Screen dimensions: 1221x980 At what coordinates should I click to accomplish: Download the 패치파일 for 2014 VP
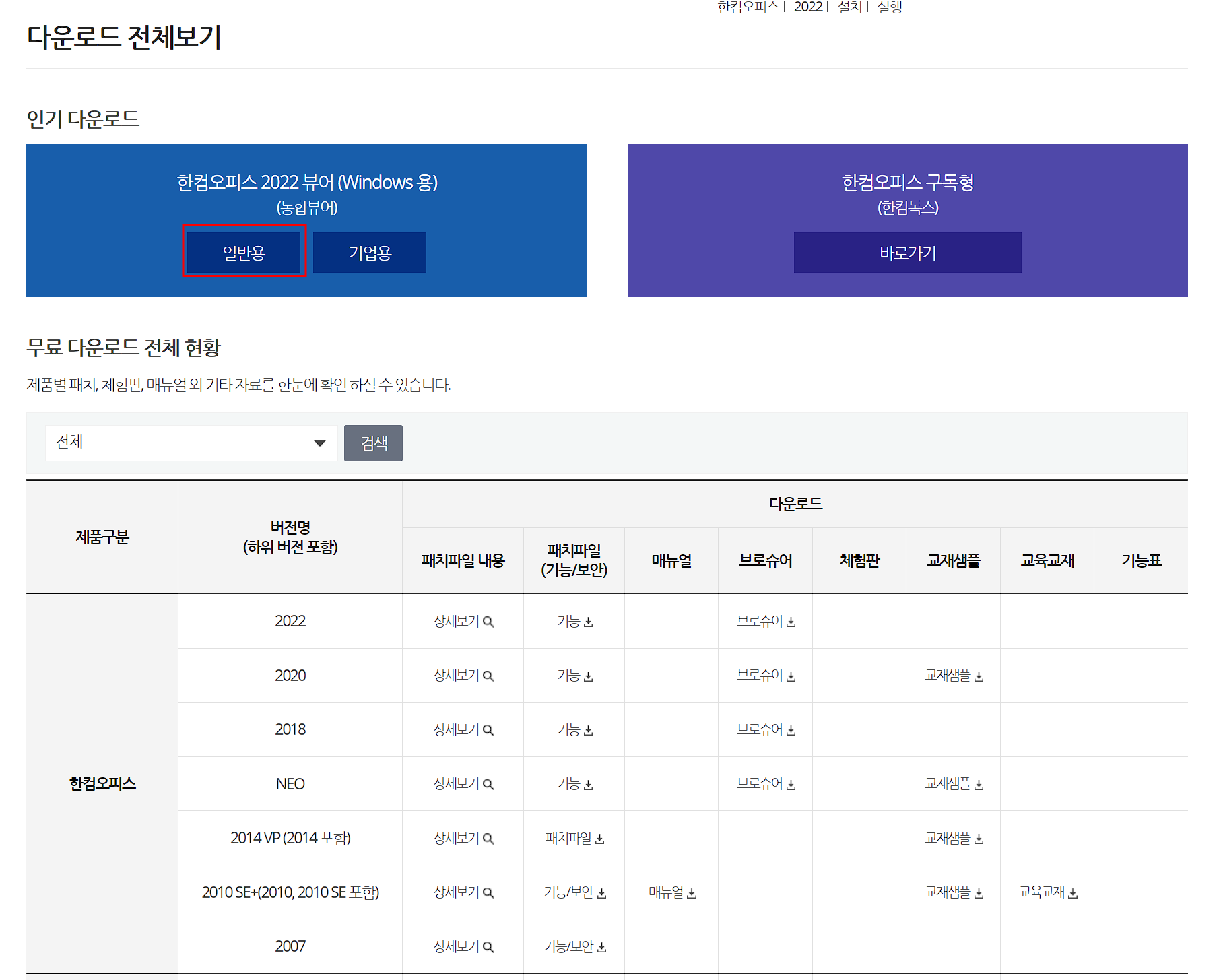(573, 838)
